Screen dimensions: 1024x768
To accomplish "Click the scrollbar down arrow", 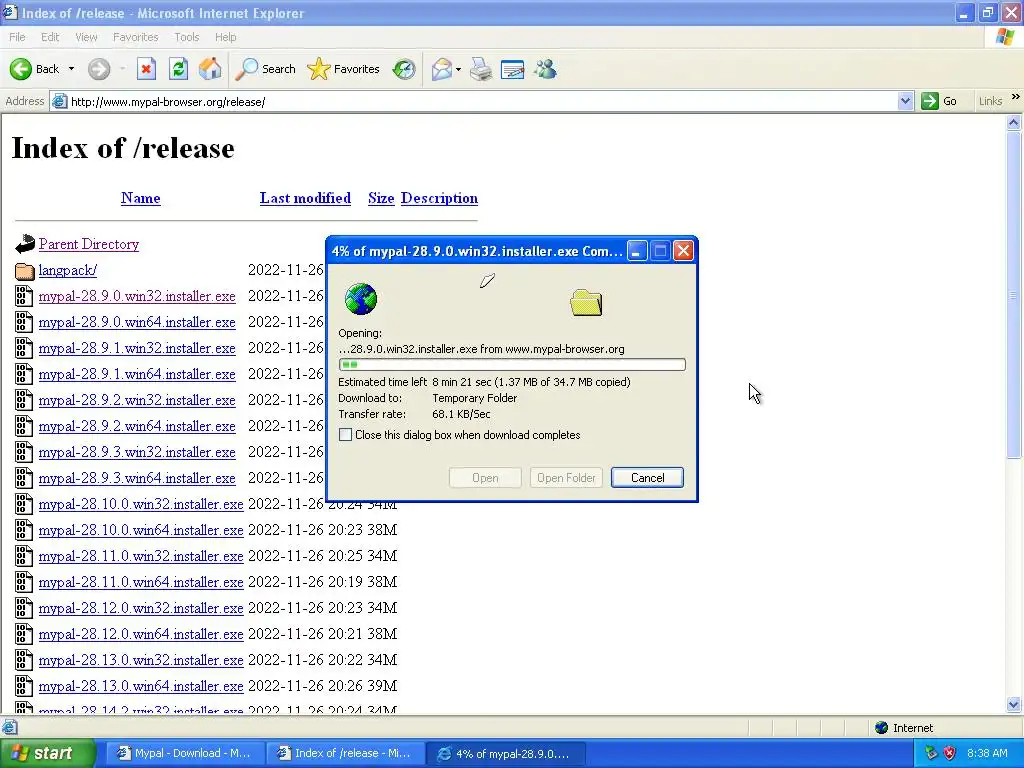I will 1014,704.
